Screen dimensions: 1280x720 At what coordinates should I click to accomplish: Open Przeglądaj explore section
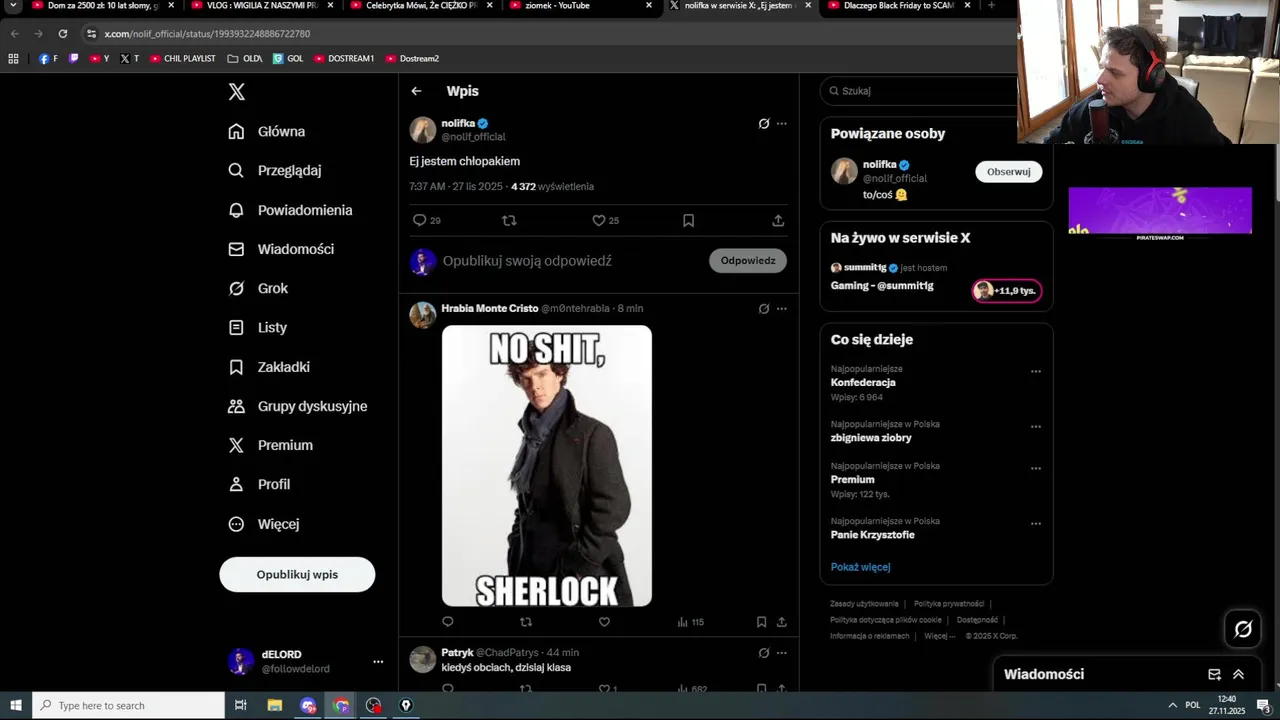coord(275,170)
